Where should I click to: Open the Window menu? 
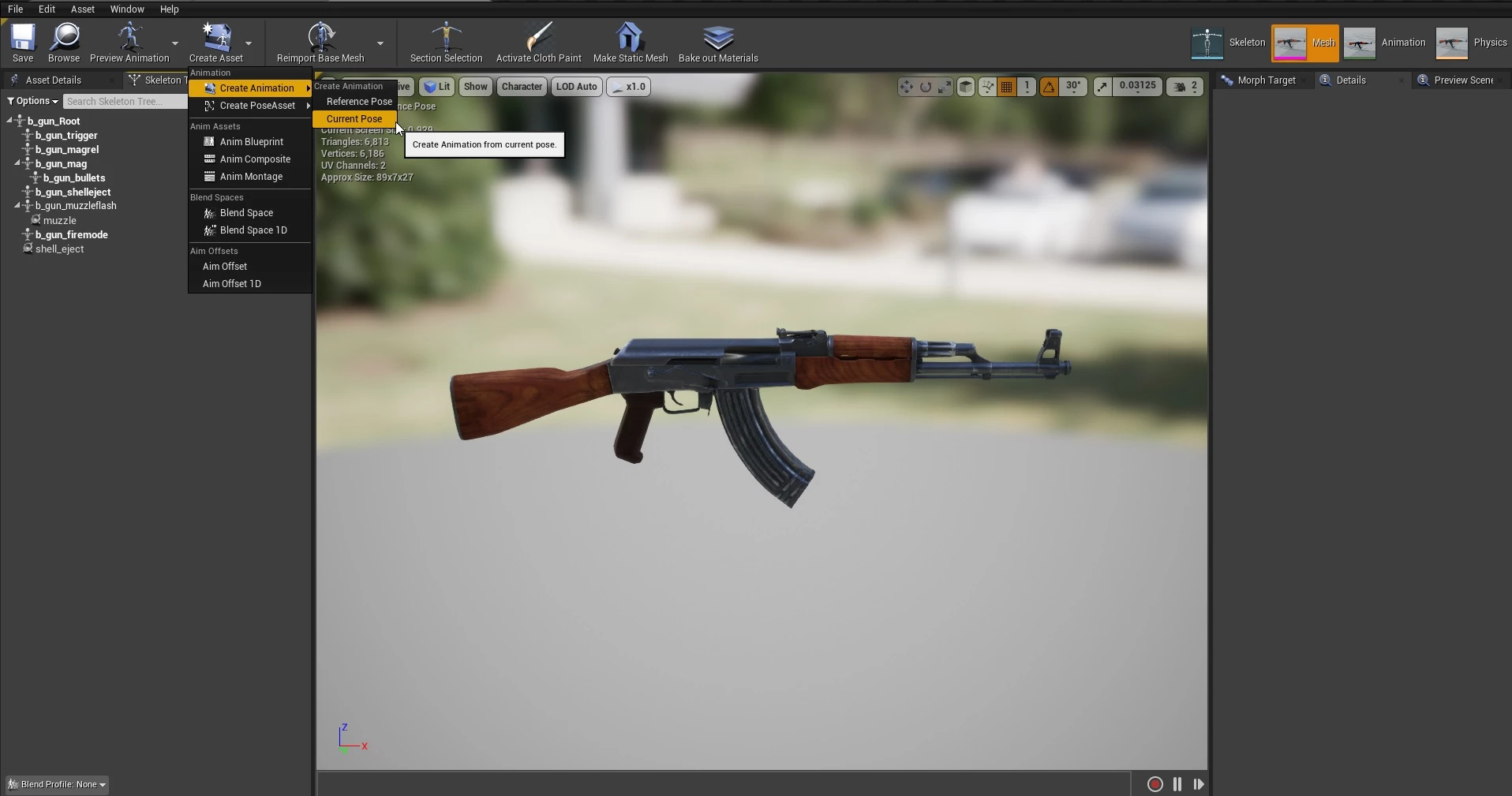[x=127, y=9]
